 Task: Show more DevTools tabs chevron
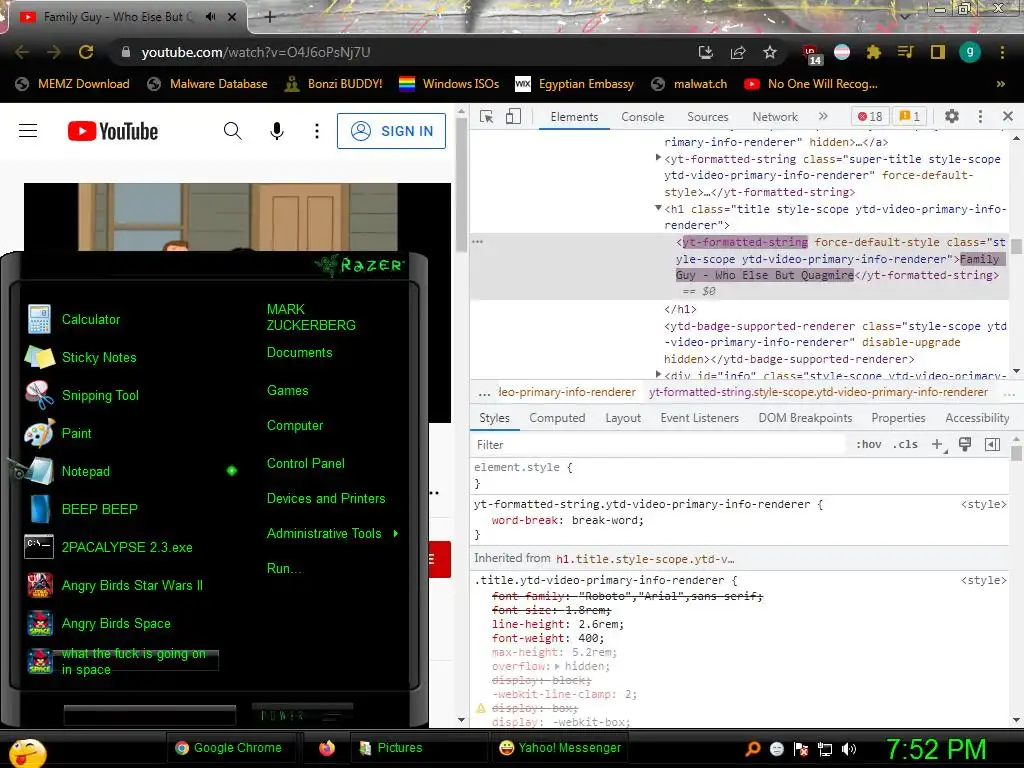tap(823, 116)
